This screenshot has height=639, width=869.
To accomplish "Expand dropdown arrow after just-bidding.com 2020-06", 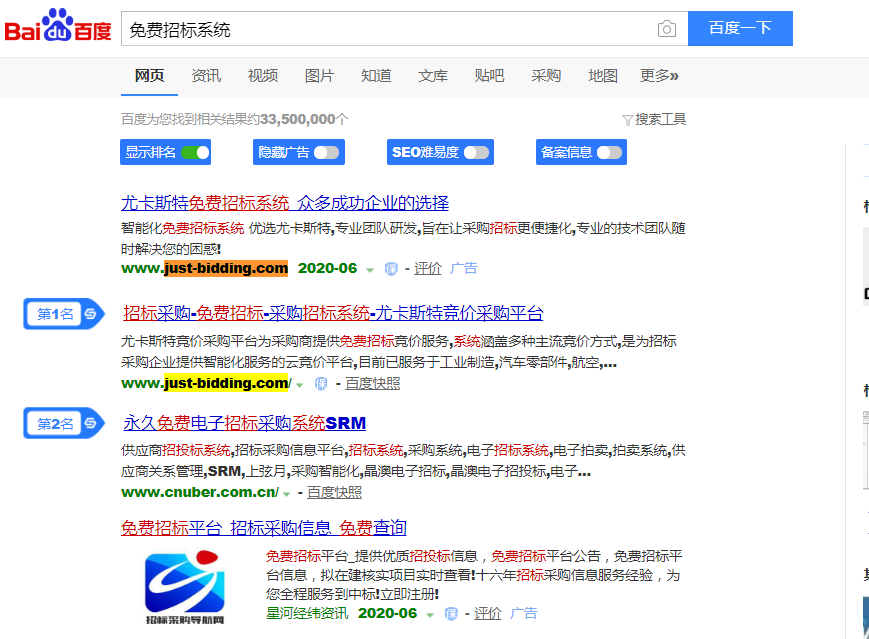I will (370, 270).
